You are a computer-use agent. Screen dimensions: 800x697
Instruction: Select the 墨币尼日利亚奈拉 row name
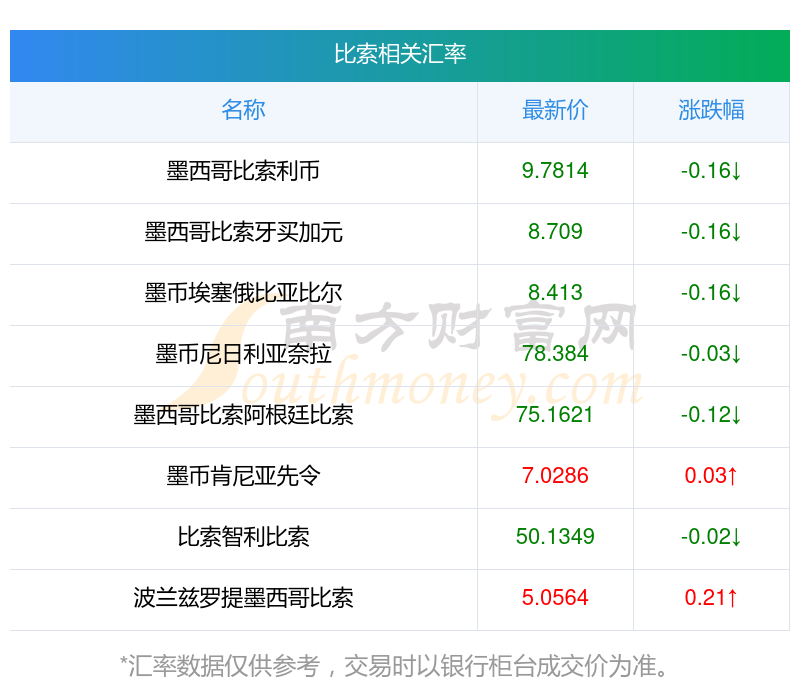(x=243, y=354)
